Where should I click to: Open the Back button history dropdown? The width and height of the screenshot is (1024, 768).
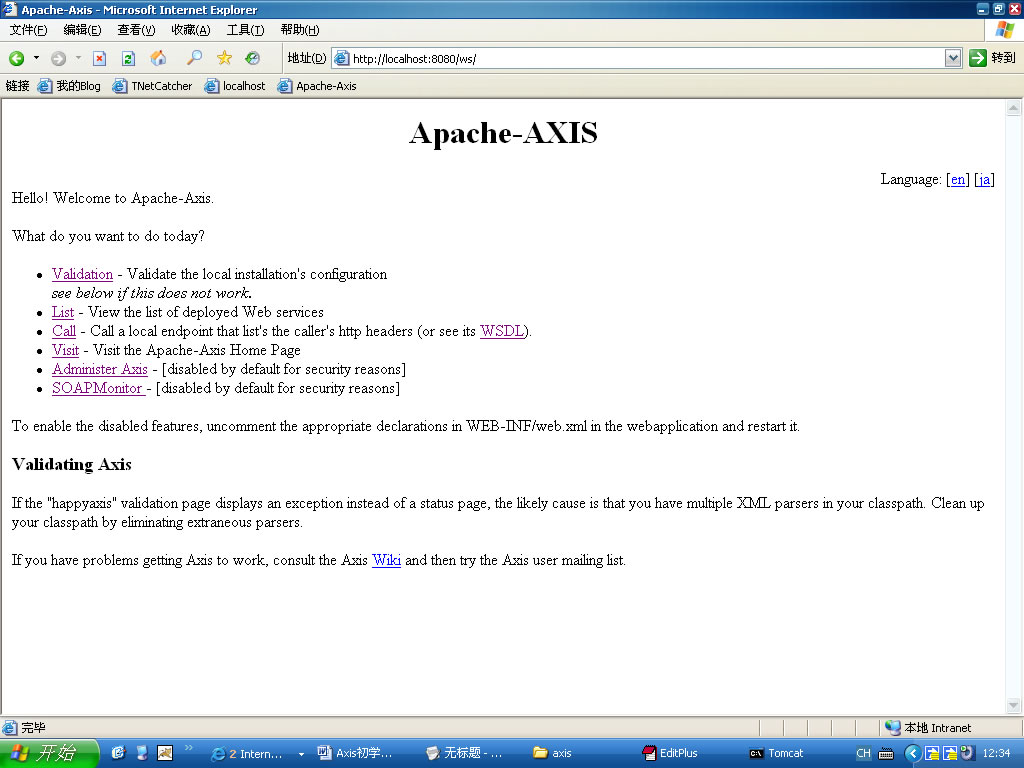[37, 58]
